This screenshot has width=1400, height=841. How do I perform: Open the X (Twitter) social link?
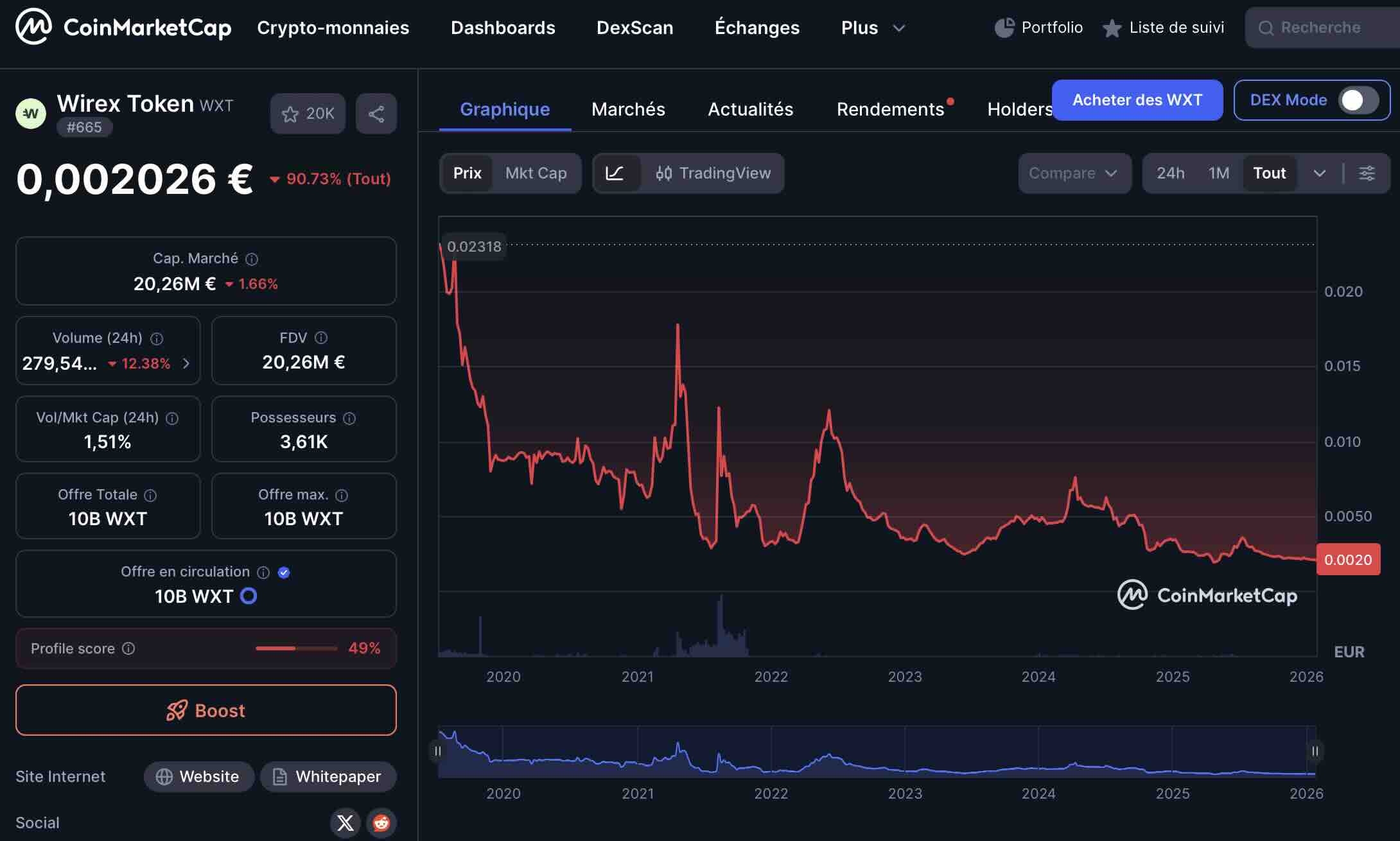pos(345,822)
